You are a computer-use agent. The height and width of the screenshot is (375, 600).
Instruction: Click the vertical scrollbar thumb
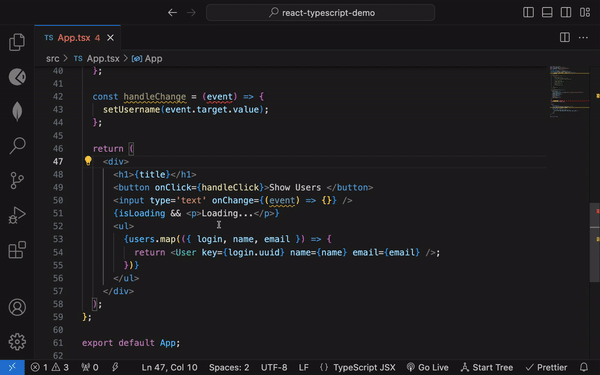pyautogui.click(x=595, y=242)
